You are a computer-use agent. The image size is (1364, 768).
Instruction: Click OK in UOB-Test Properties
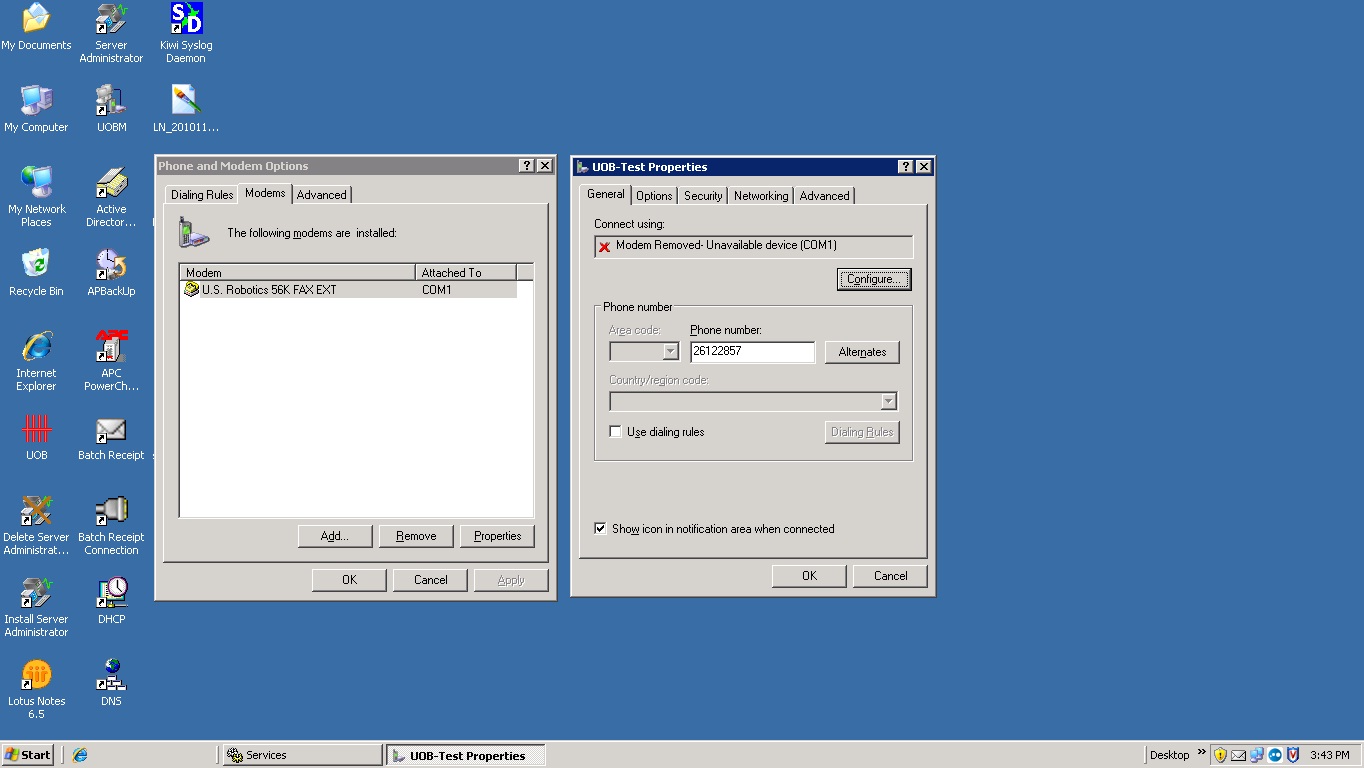[x=809, y=576]
